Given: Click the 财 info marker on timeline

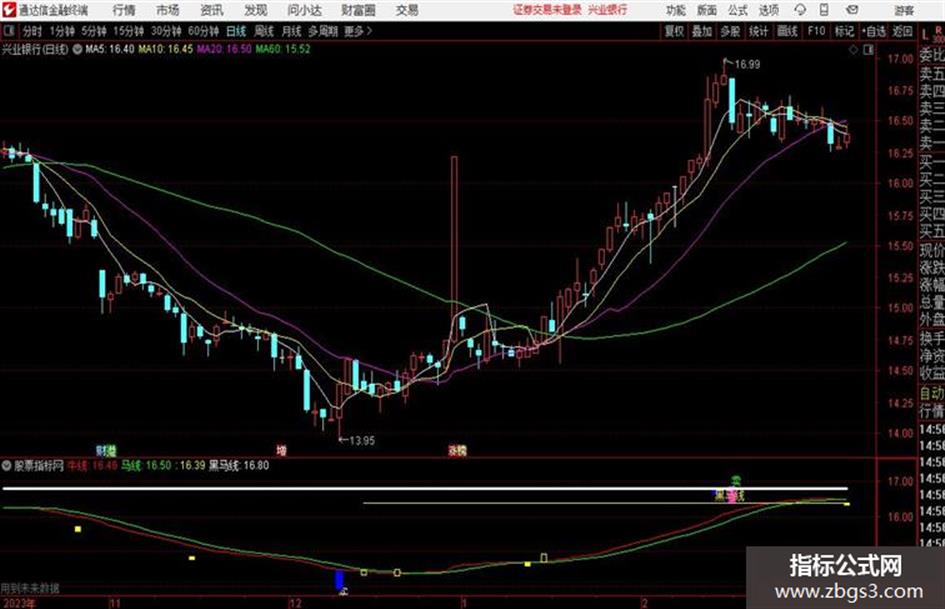Looking at the screenshot, I should (102, 450).
